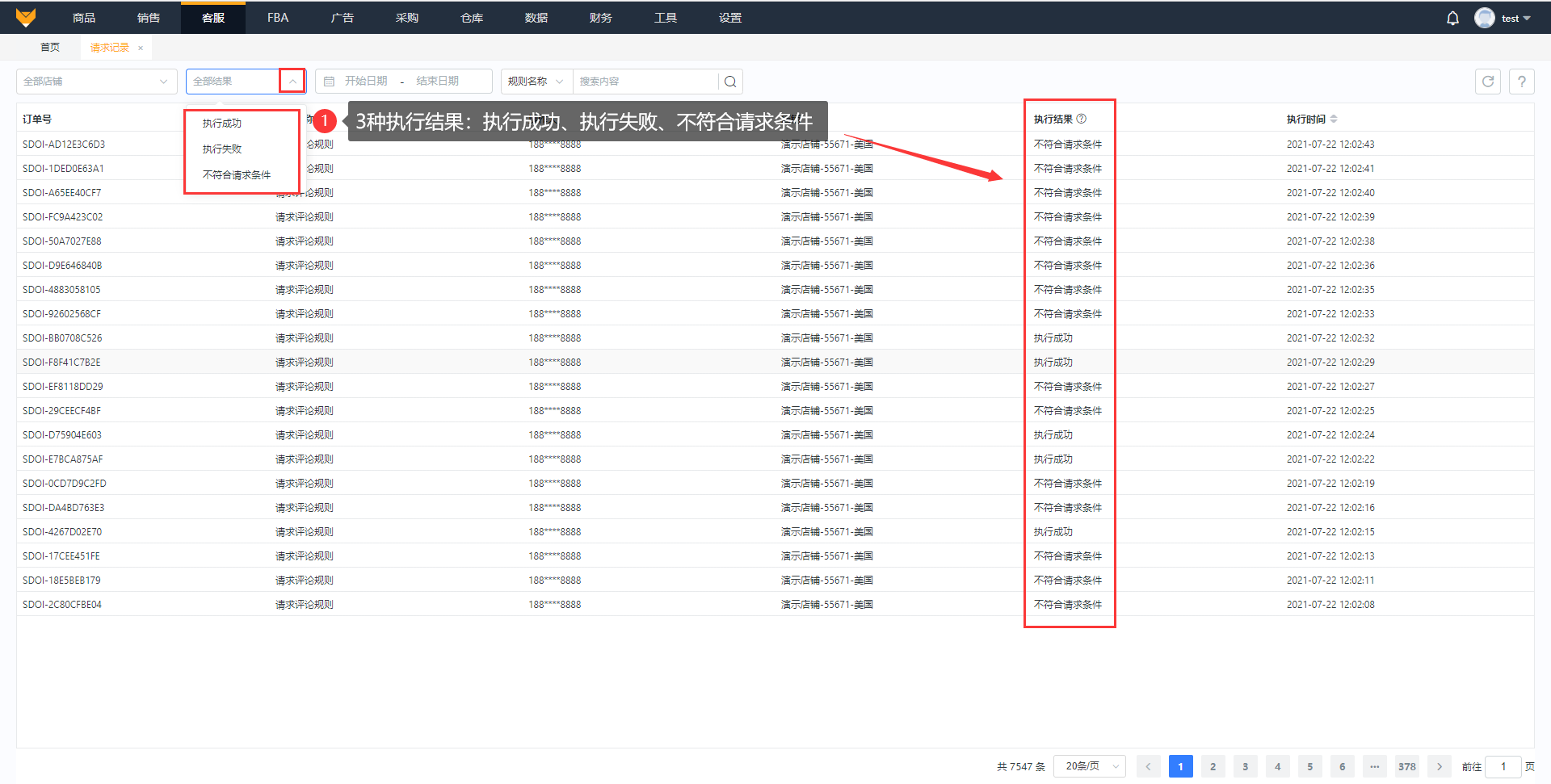1551x784 pixels.
Task: Open the 规则名称 search type dropdown
Action: 536,82
